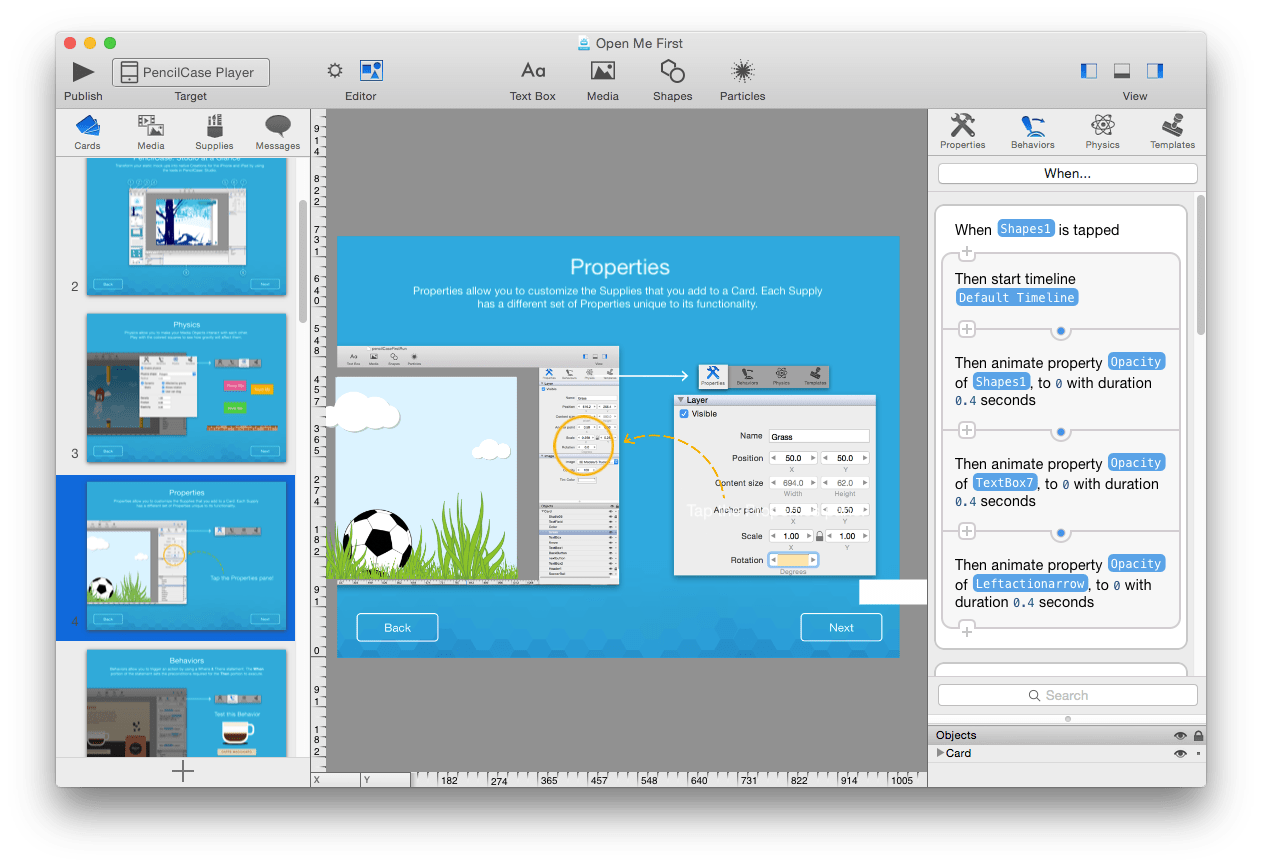Select the Behaviors card thumbnail

click(186, 702)
